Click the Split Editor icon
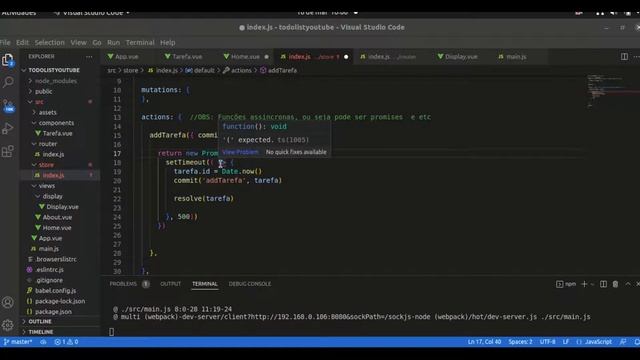Screen dimensions: 640x360 coord(624,56)
